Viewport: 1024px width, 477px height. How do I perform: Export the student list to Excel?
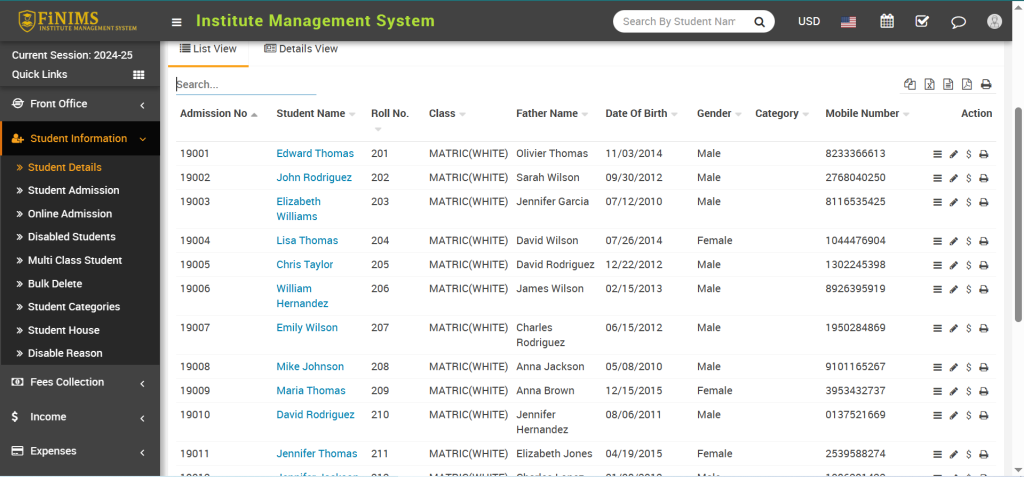pyautogui.click(x=929, y=85)
